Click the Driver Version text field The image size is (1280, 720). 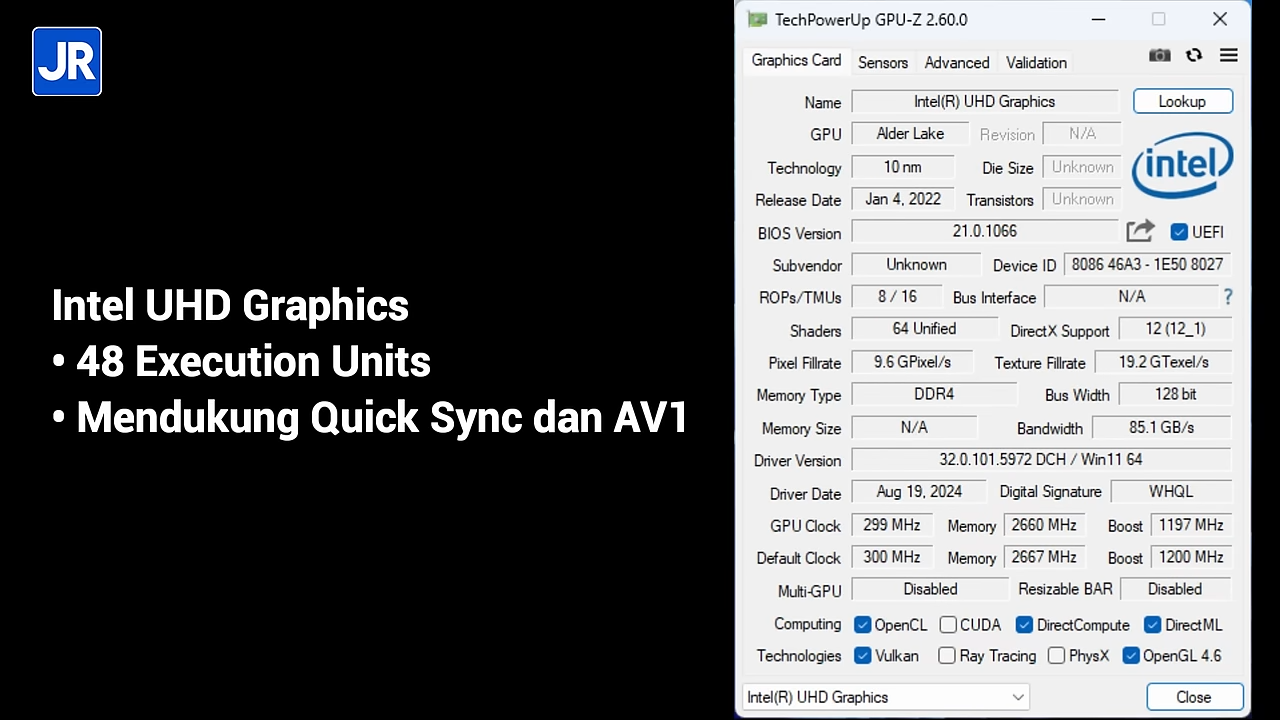click(x=1040, y=460)
